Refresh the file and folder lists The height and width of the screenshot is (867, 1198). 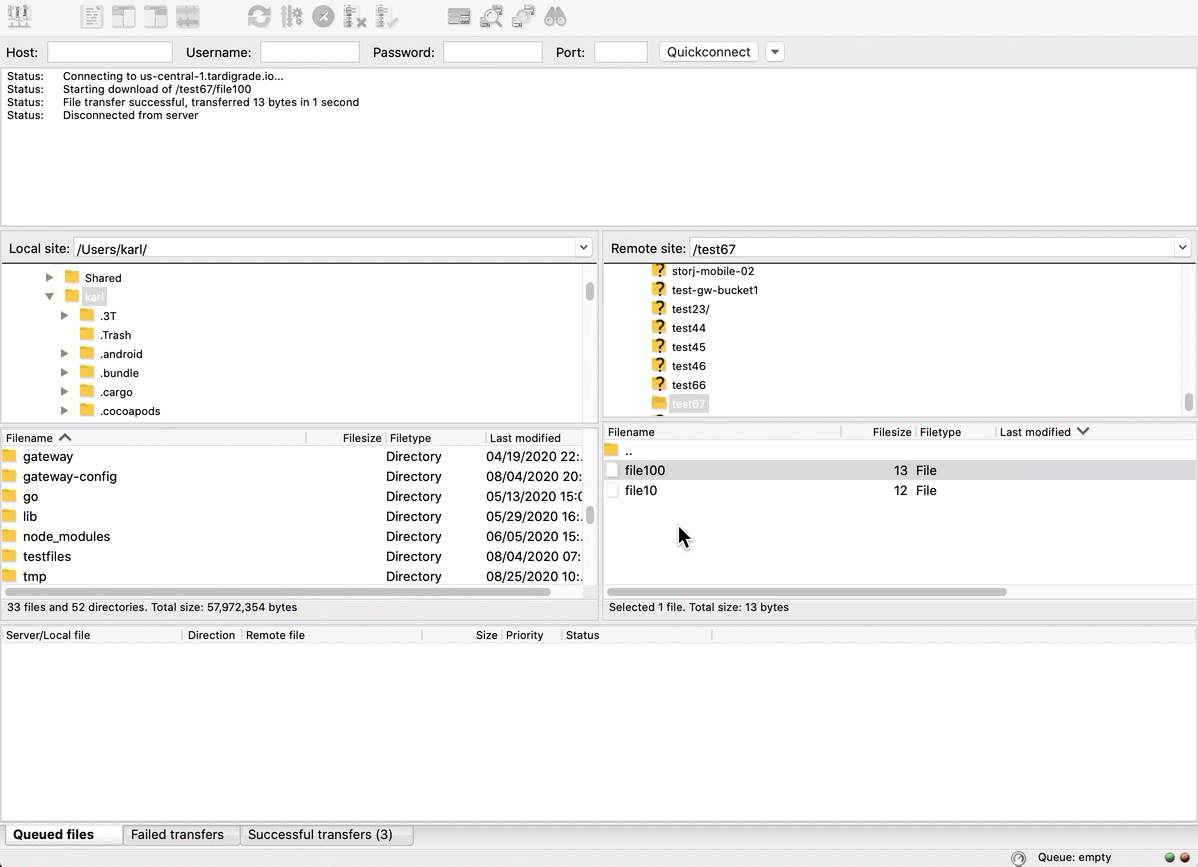tap(258, 16)
